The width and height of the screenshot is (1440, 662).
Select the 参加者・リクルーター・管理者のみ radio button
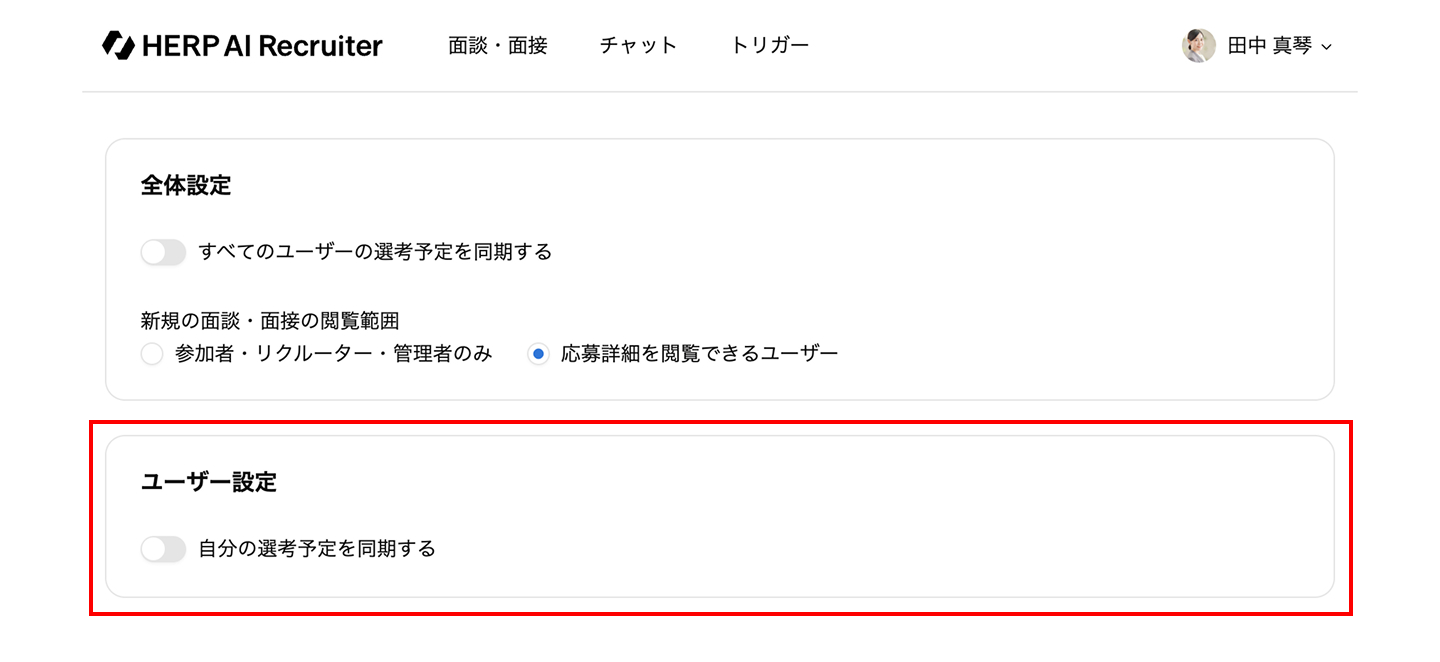click(x=152, y=354)
